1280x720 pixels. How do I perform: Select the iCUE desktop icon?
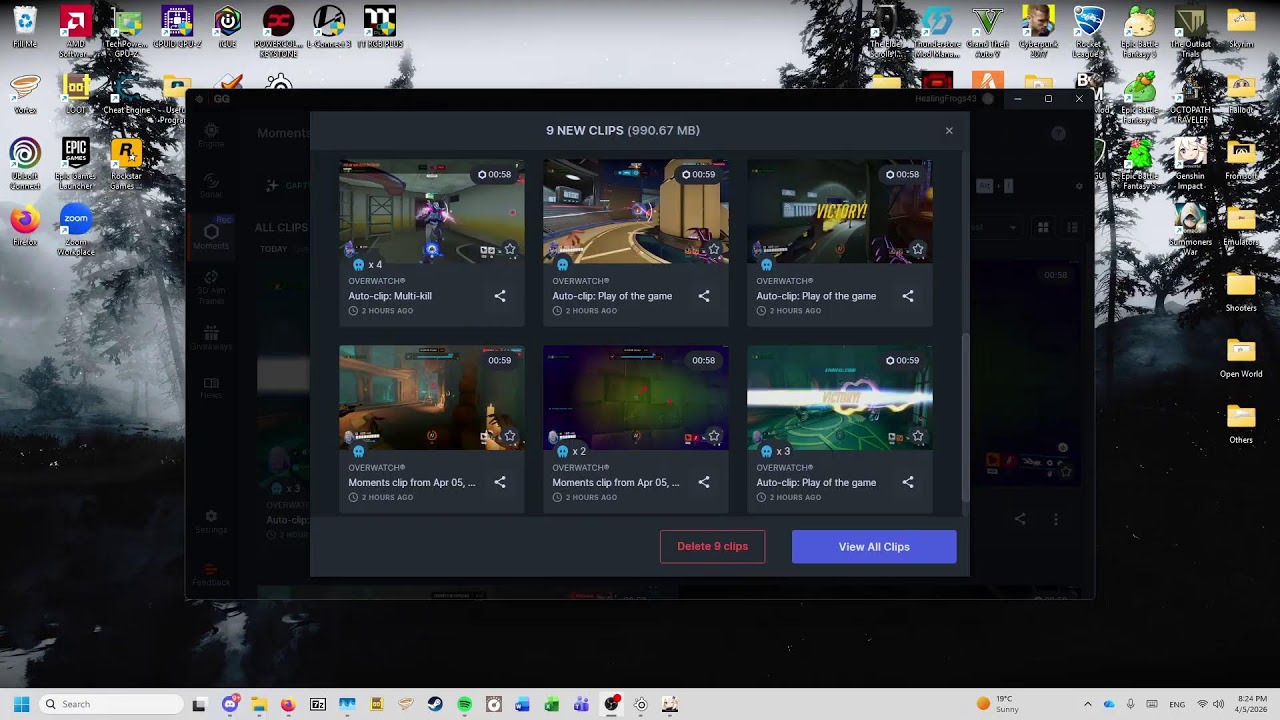click(228, 27)
